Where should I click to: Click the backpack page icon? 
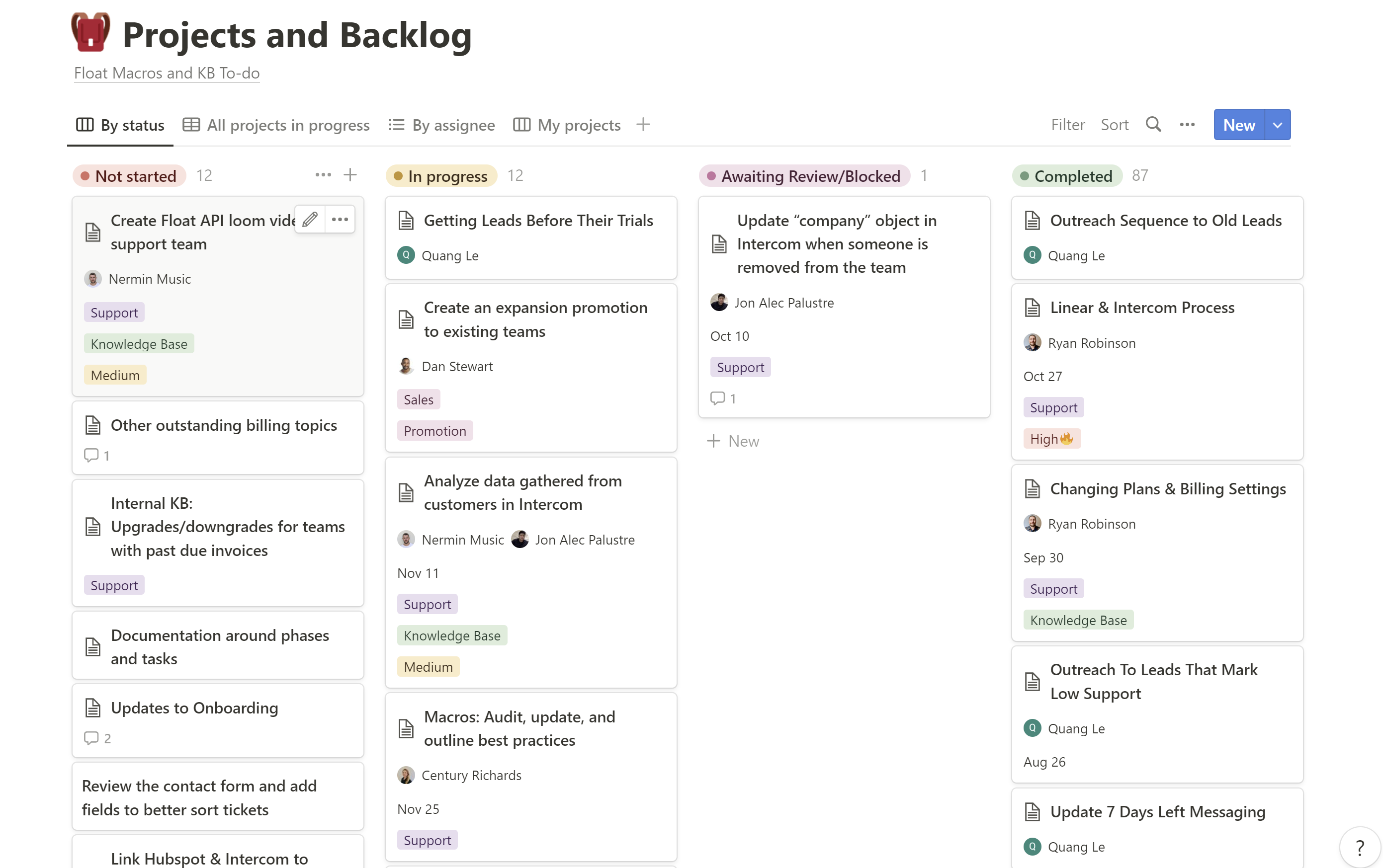pyautogui.click(x=90, y=33)
